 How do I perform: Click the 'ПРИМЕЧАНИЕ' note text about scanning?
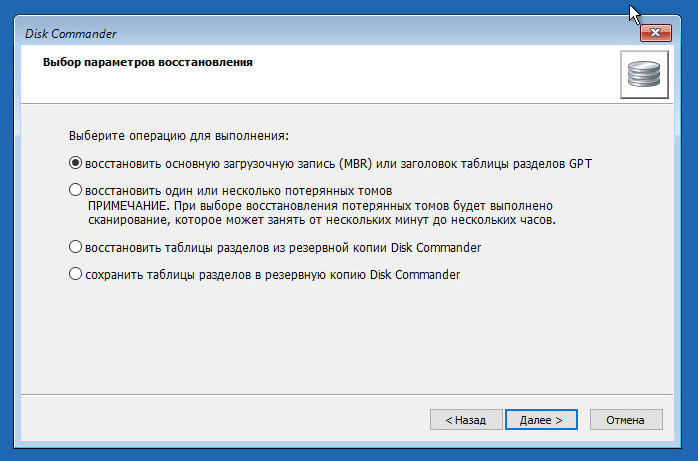click(321, 213)
